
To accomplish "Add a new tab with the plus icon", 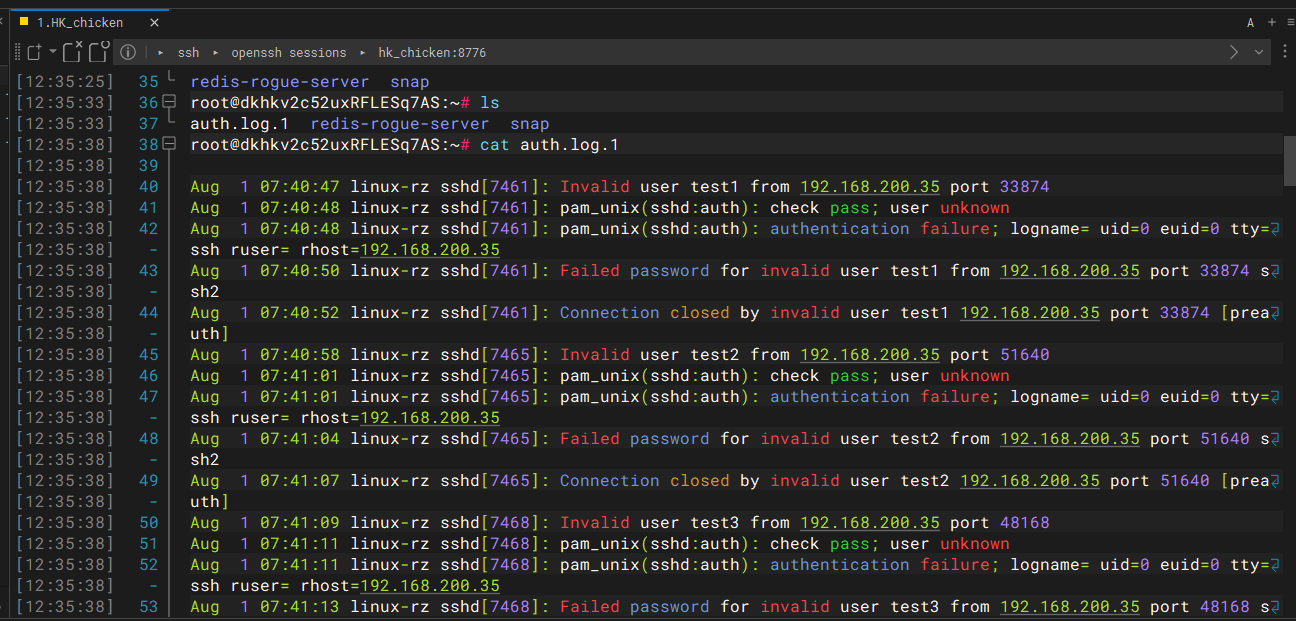I will [x=1271, y=22].
